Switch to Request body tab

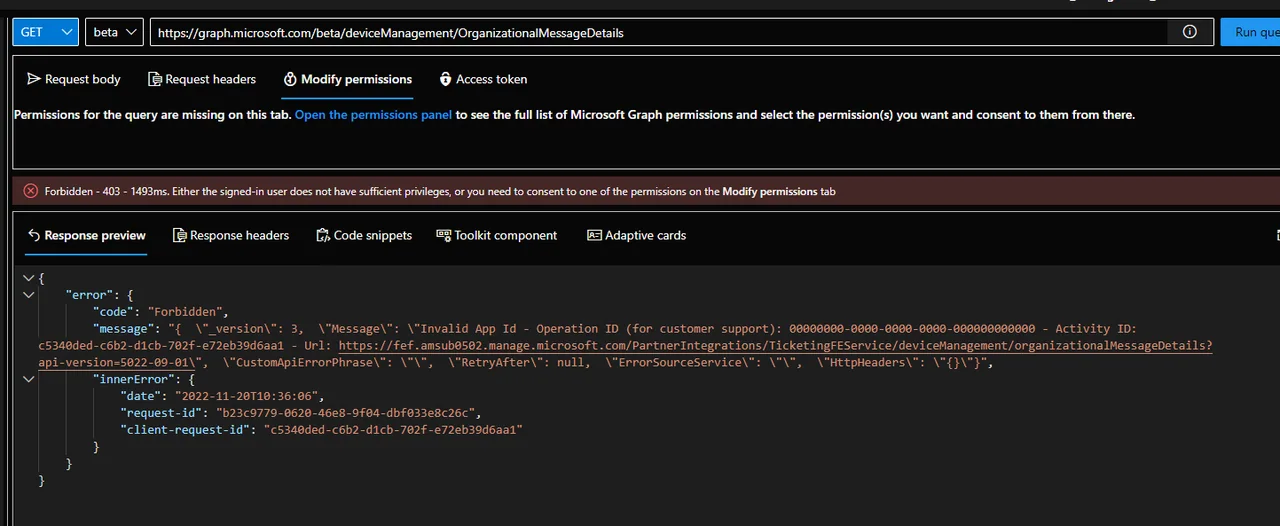[74, 79]
